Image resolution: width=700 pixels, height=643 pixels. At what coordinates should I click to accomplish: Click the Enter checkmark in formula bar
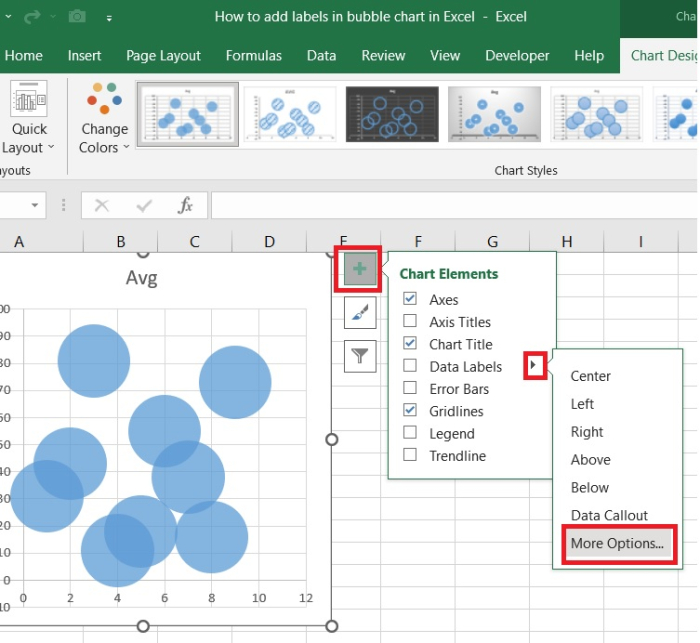click(144, 205)
